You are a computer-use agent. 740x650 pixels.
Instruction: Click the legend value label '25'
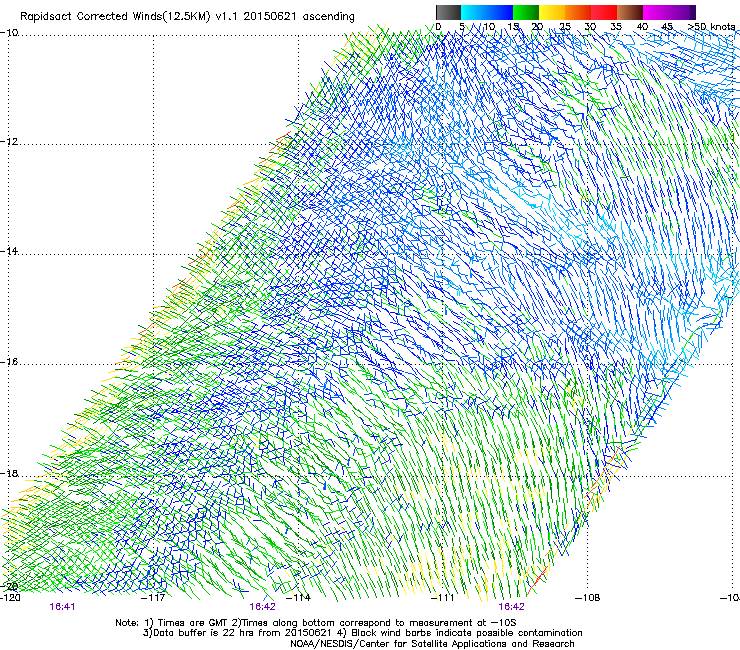pyautogui.click(x=565, y=27)
